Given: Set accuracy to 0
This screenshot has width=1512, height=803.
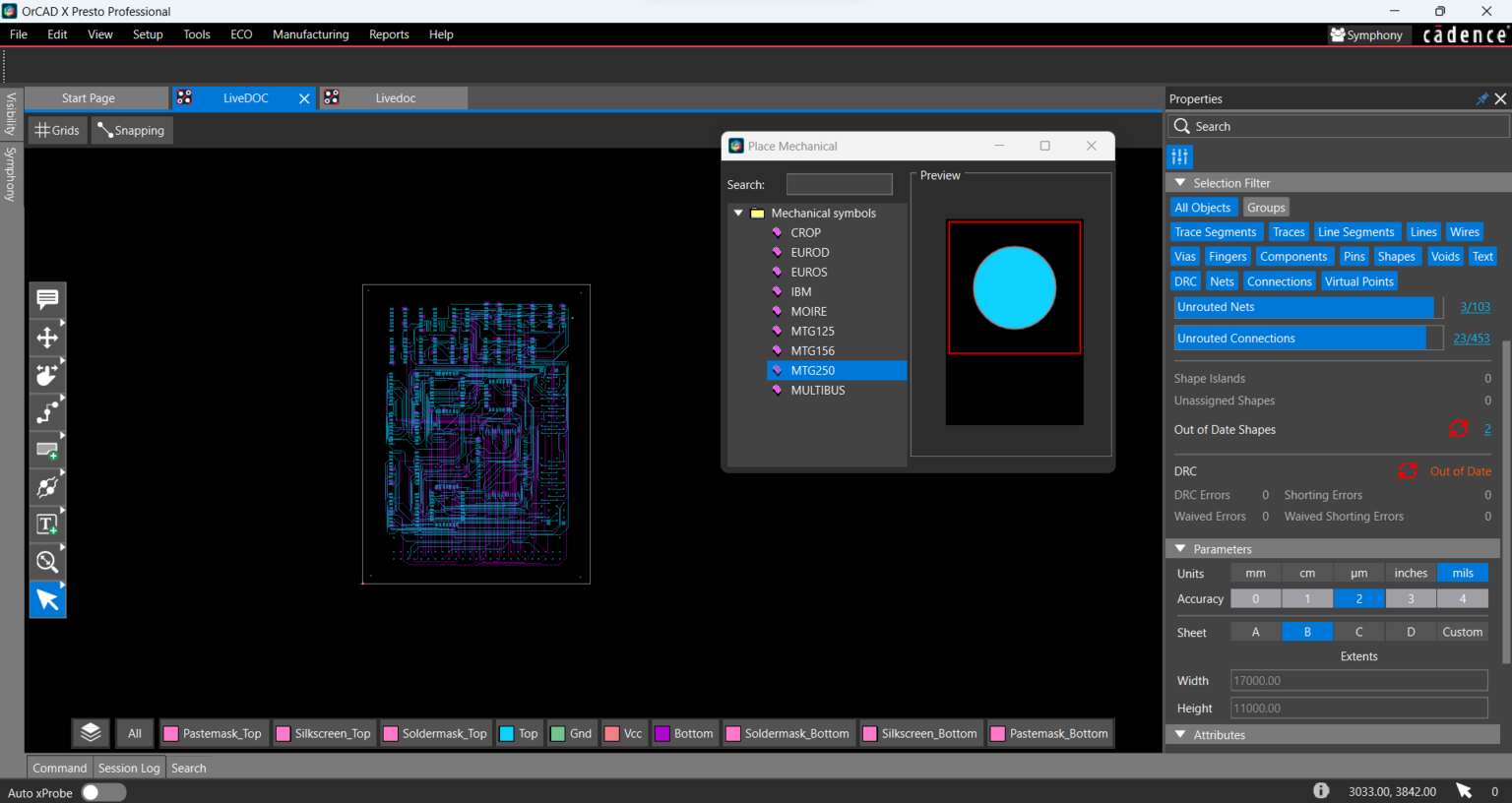Looking at the screenshot, I should [x=1256, y=598].
